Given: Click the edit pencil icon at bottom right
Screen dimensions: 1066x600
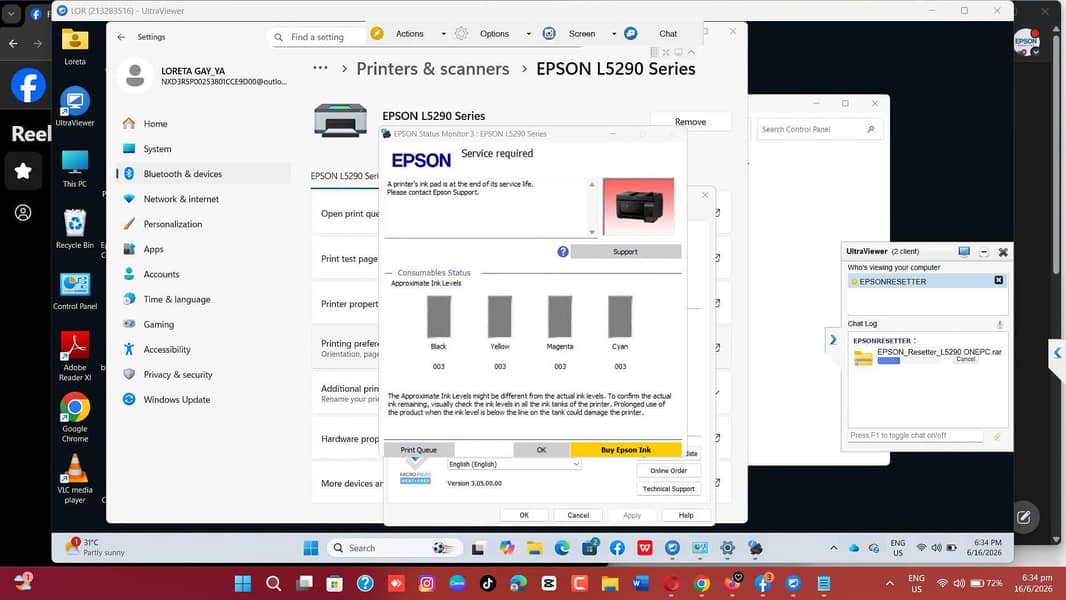Looking at the screenshot, I should [x=1024, y=517].
